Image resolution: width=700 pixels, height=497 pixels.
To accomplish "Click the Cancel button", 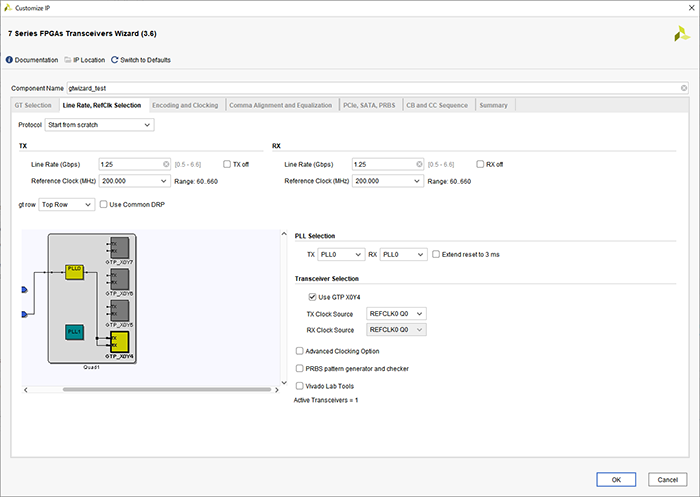I will (x=667, y=480).
